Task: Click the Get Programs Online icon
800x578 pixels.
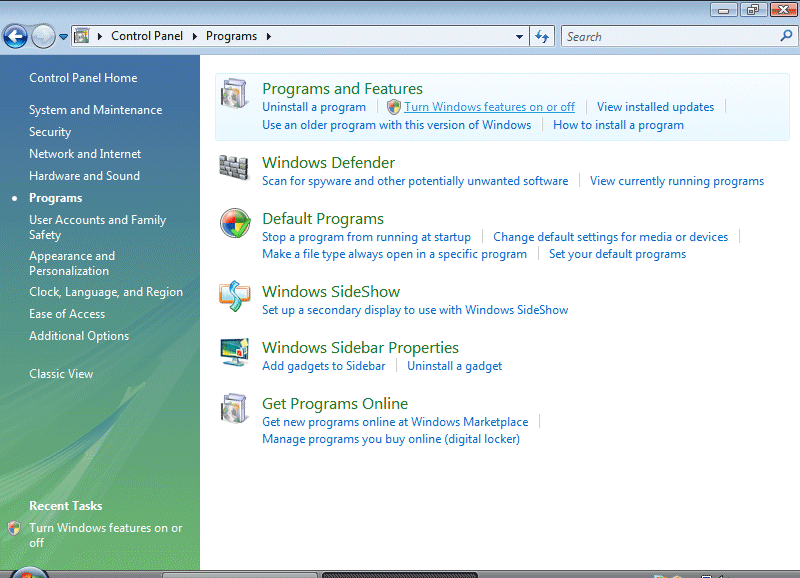Action: pyautogui.click(x=234, y=409)
